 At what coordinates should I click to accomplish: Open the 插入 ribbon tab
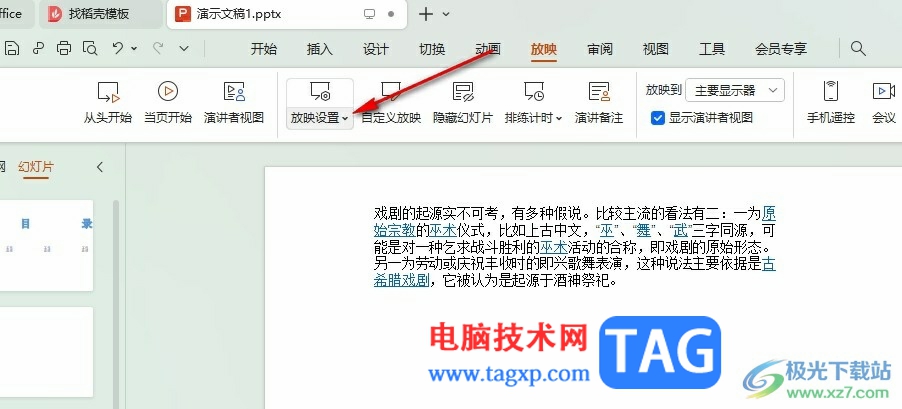320,49
